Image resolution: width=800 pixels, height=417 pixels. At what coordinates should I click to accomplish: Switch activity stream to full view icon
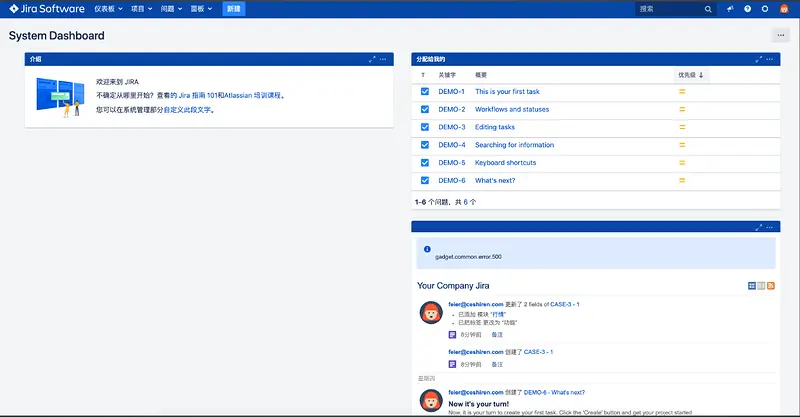coord(752,286)
